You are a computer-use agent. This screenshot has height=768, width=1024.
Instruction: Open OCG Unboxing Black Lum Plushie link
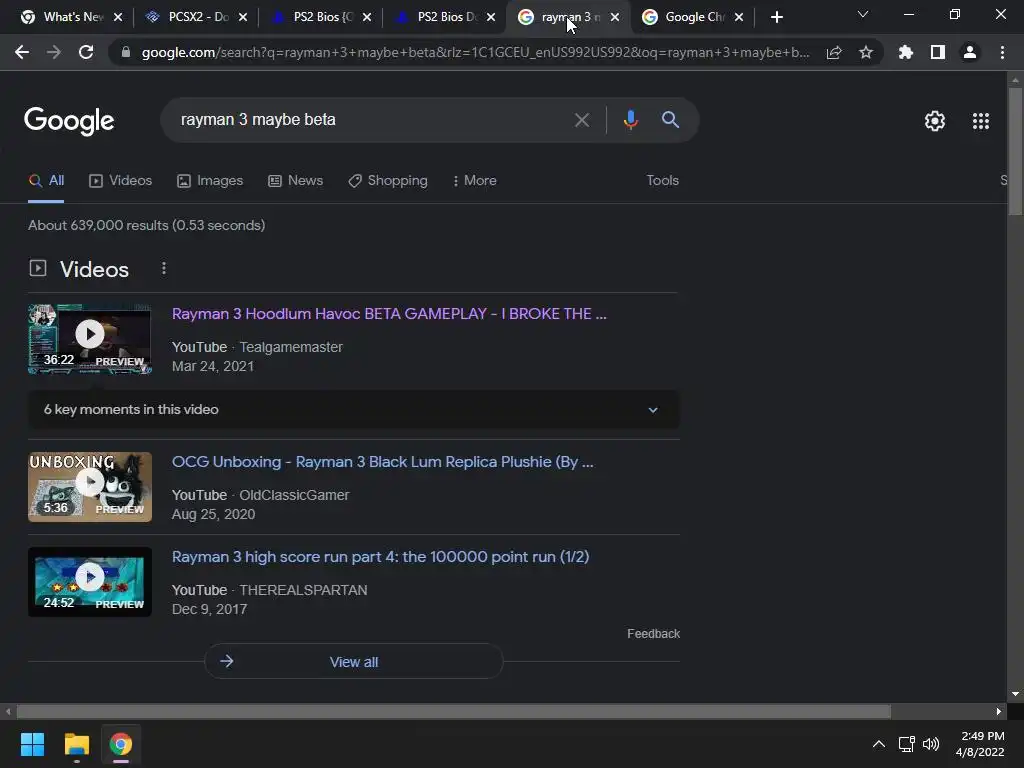[x=383, y=462]
